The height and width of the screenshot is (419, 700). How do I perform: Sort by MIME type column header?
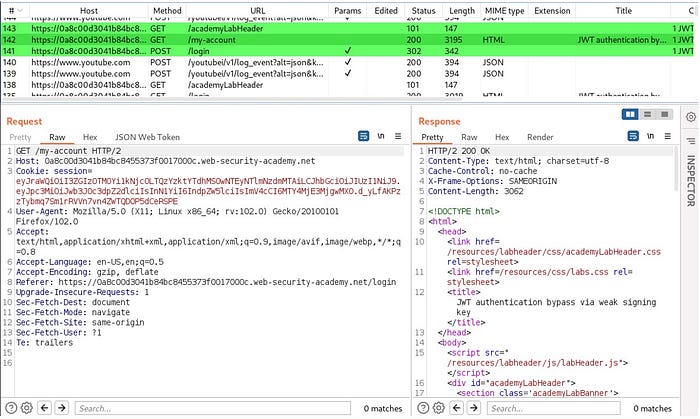504,11
